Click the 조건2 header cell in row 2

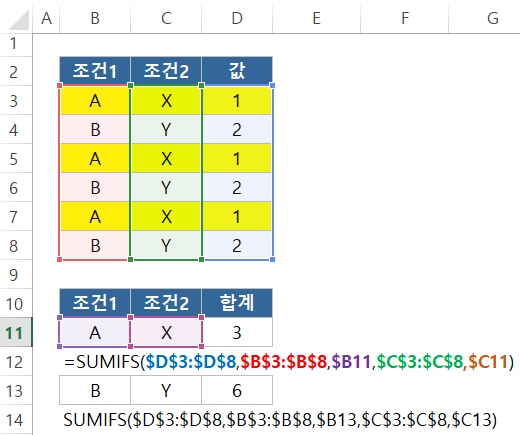point(166,71)
